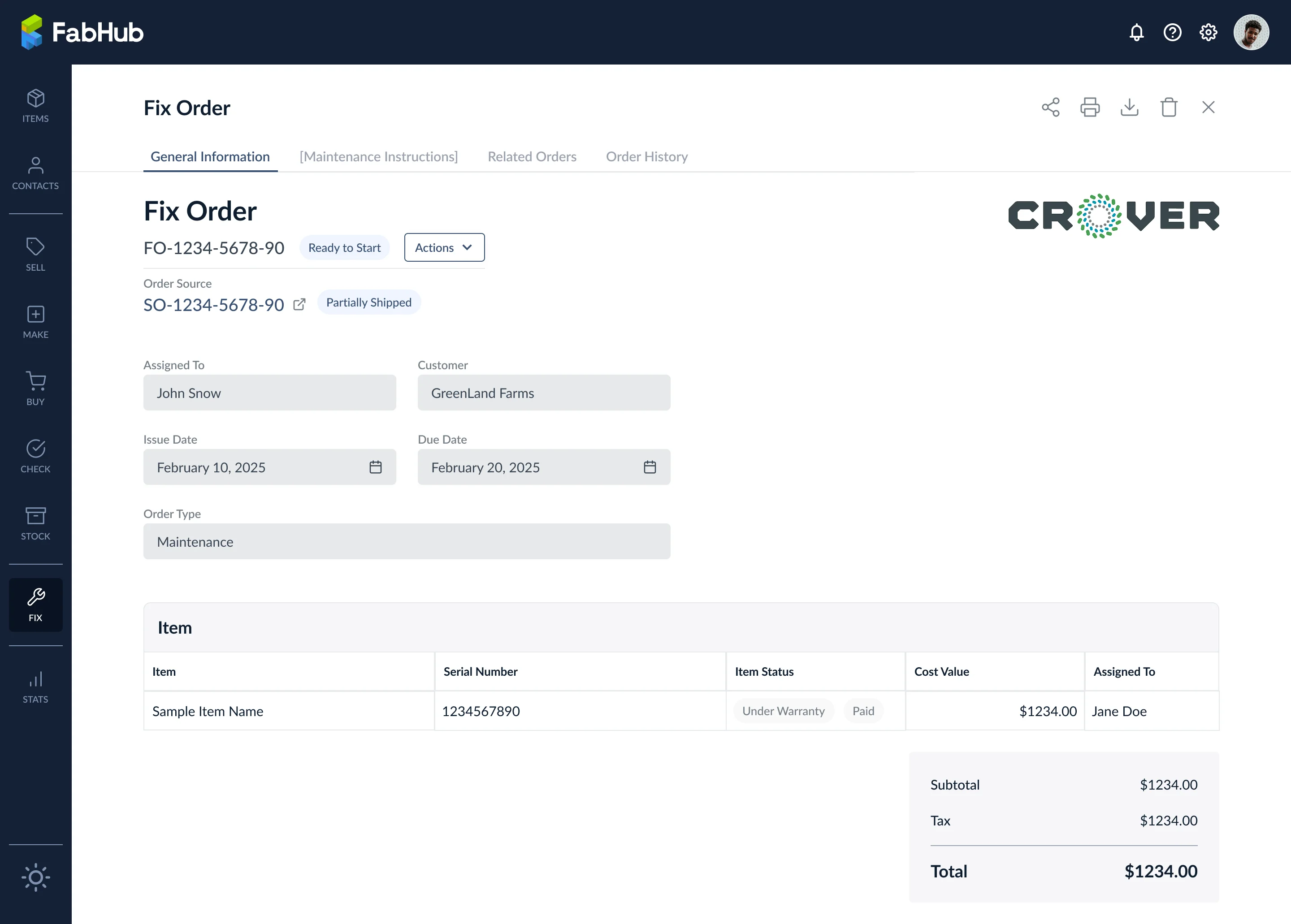
Task: Switch to Maintenance Instructions tab
Action: pyautogui.click(x=378, y=156)
